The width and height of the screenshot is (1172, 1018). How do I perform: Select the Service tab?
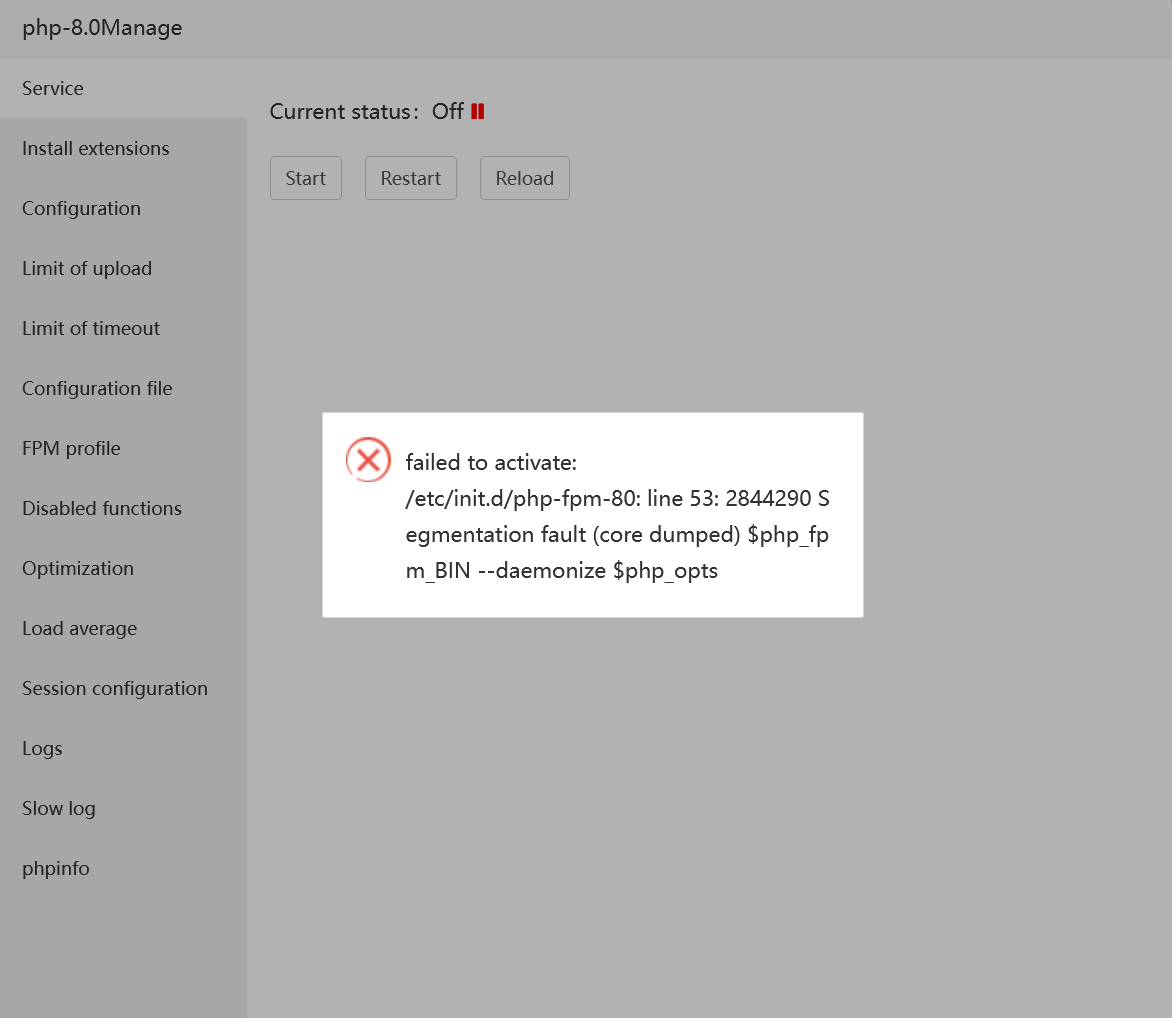point(53,88)
